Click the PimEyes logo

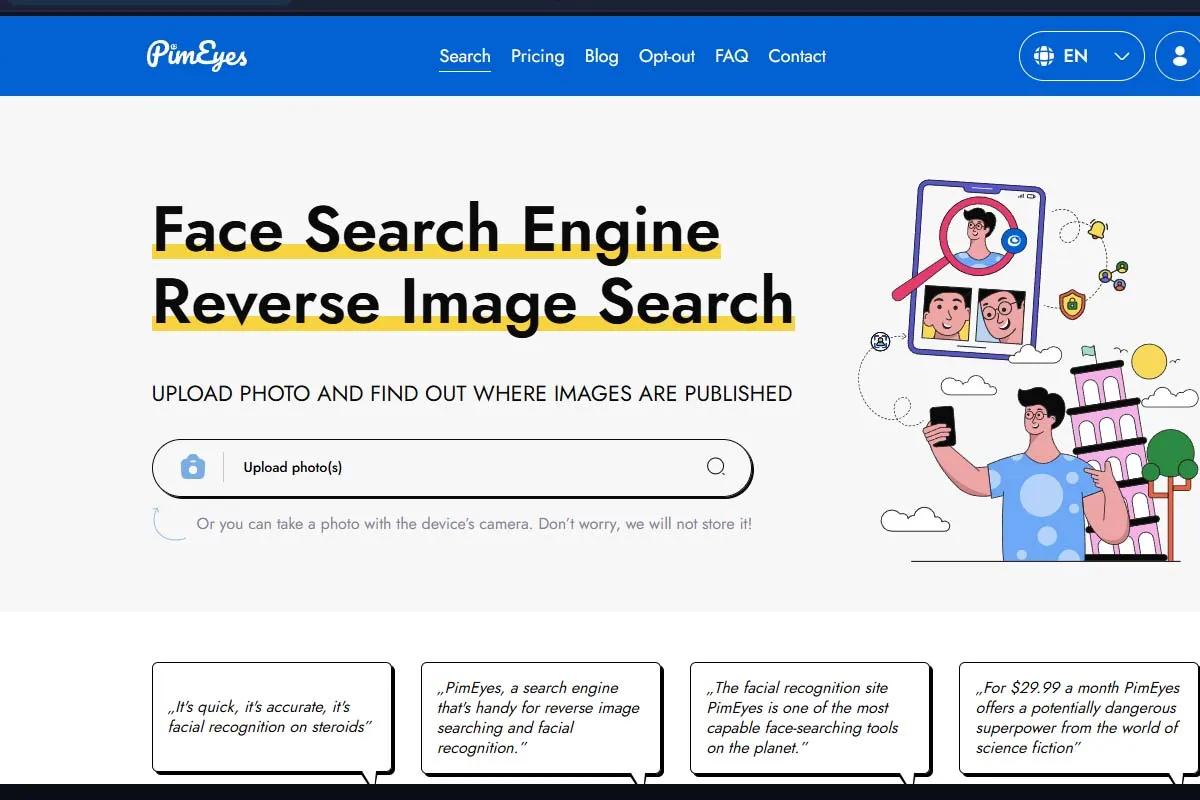click(197, 55)
